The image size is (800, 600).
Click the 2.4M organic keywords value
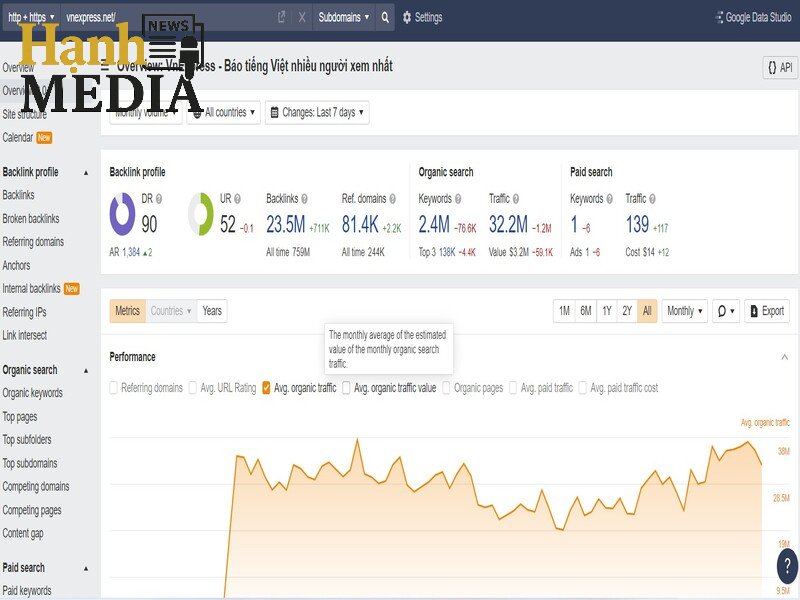click(x=434, y=224)
